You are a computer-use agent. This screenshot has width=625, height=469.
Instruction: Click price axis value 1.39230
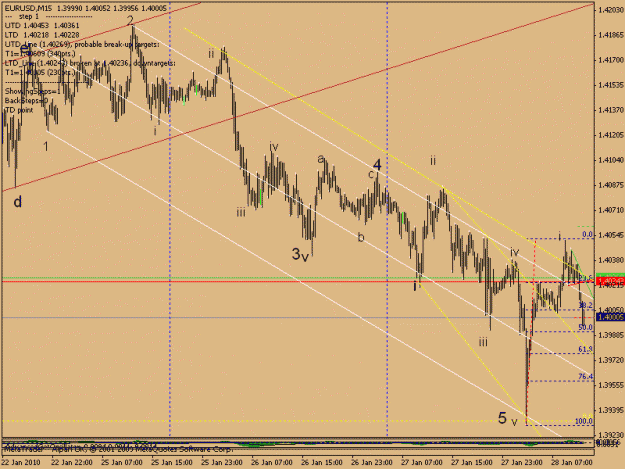pos(611,435)
